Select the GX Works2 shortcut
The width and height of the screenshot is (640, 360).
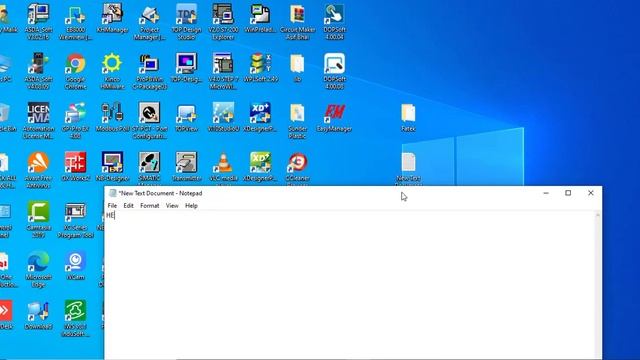(x=76, y=167)
